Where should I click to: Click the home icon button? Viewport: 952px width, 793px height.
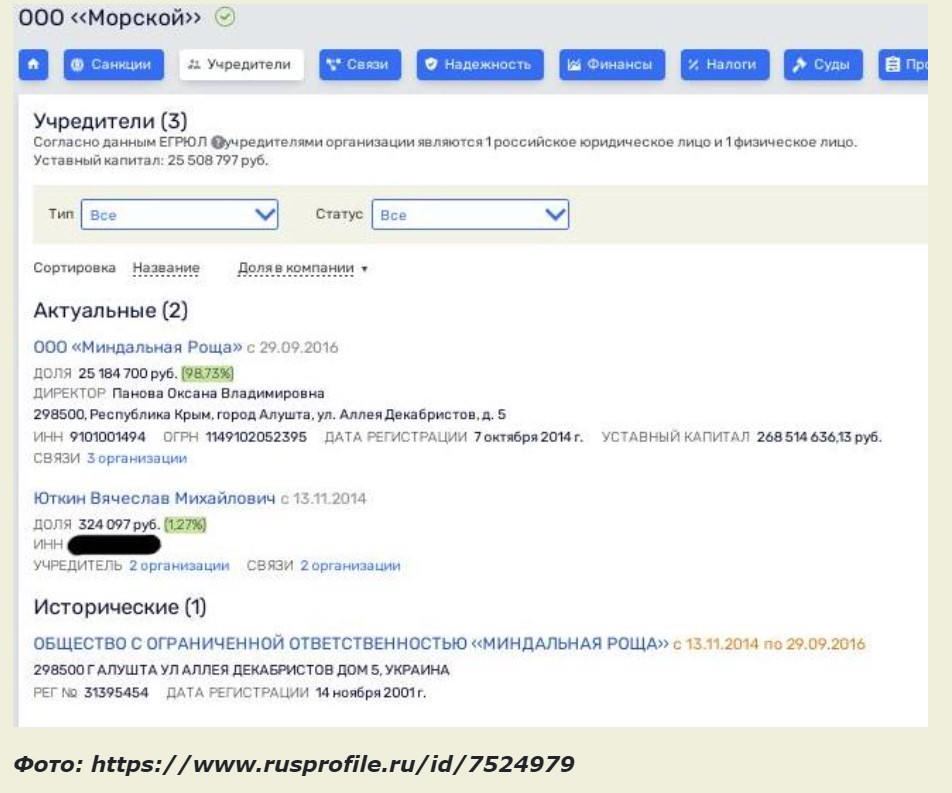pyautogui.click(x=33, y=65)
